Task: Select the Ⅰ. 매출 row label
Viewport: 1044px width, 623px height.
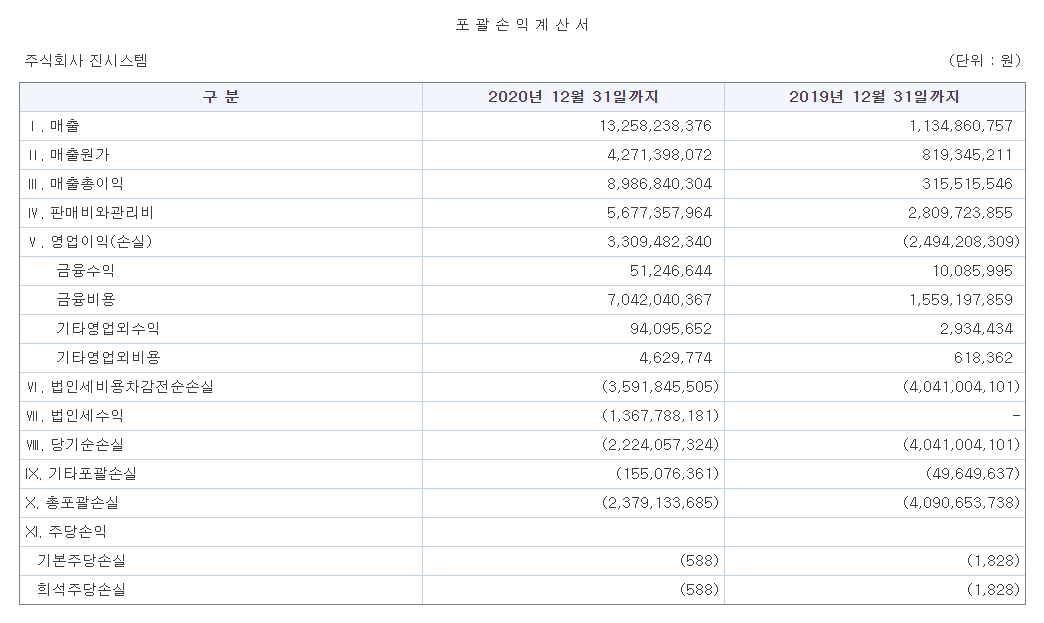Action: point(53,126)
